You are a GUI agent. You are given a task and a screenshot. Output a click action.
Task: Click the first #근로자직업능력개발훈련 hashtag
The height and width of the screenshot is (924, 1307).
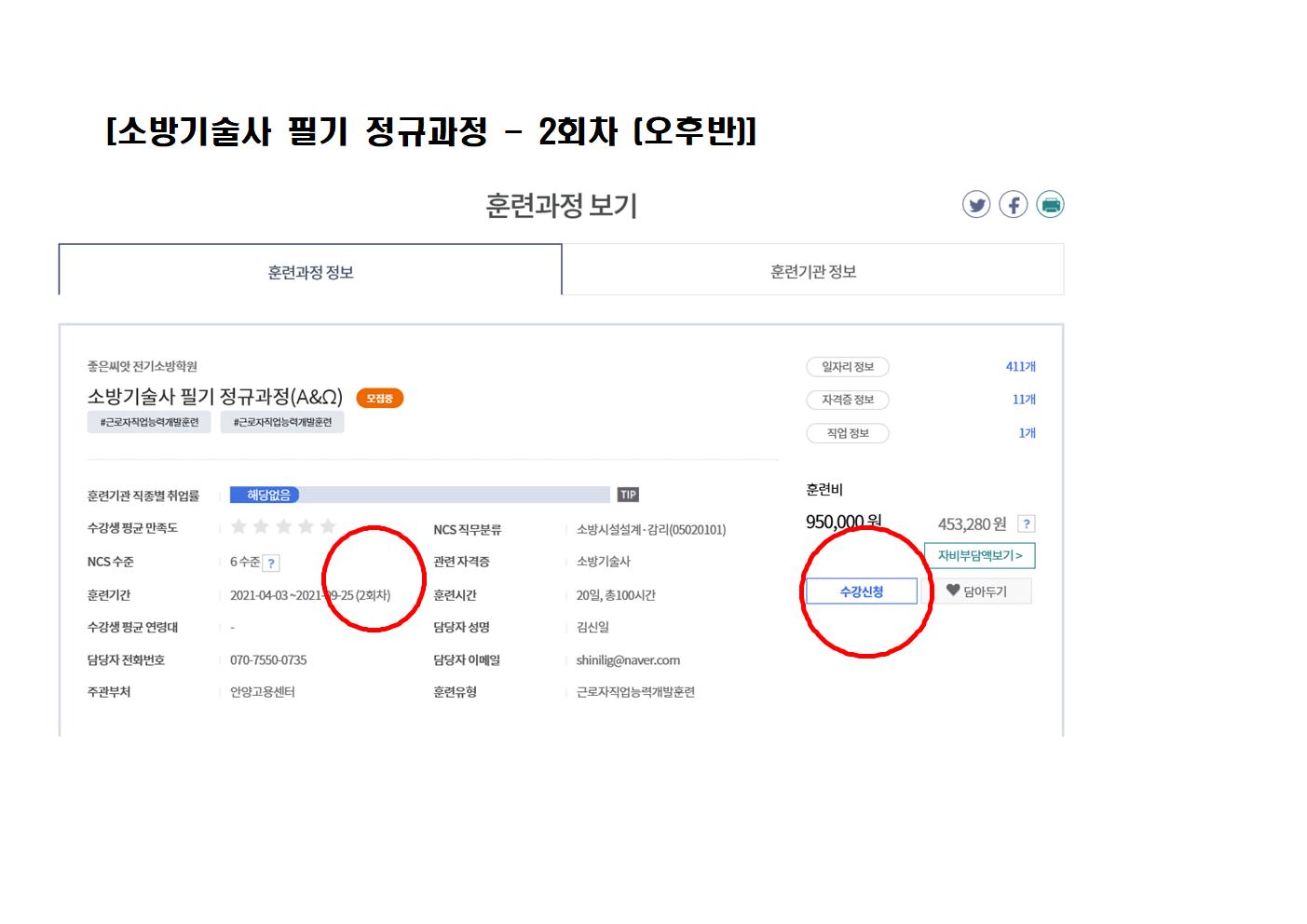(x=149, y=422)
